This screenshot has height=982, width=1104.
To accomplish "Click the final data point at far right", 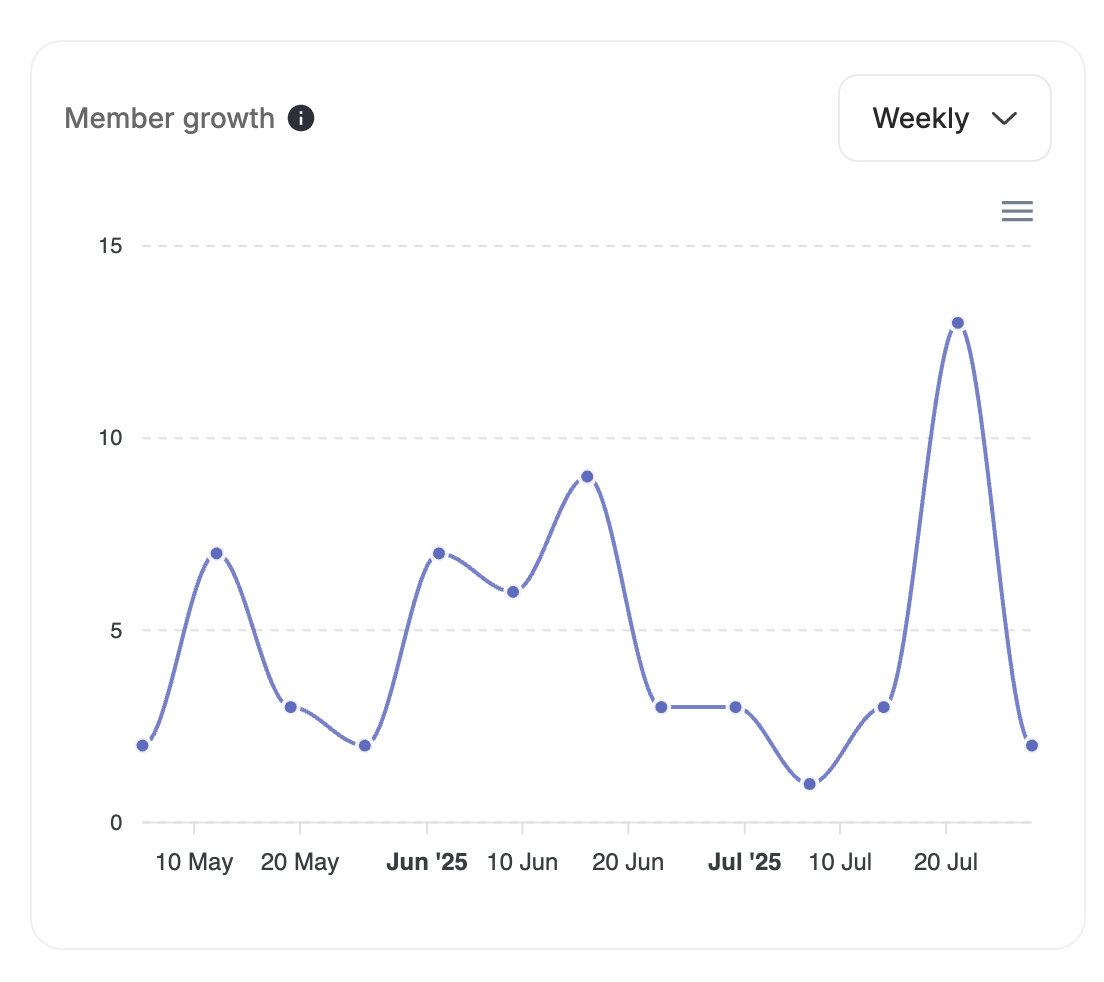I will click(x=1031, y=744).
